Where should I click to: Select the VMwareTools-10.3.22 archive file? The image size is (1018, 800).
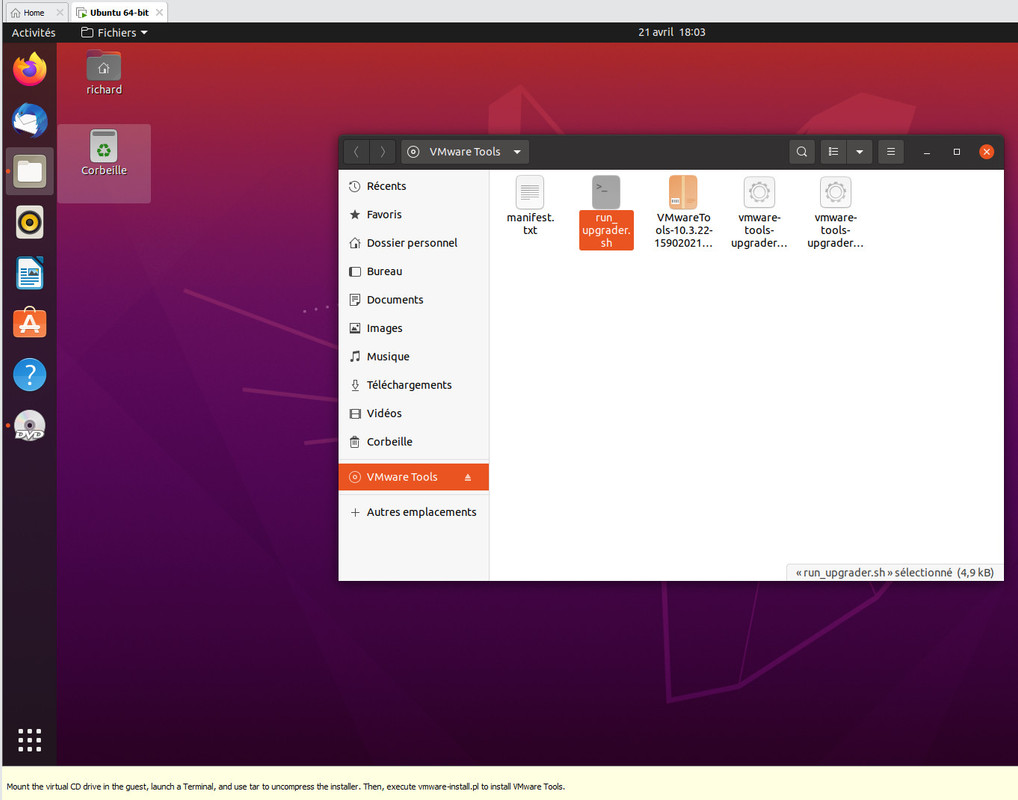683,212
